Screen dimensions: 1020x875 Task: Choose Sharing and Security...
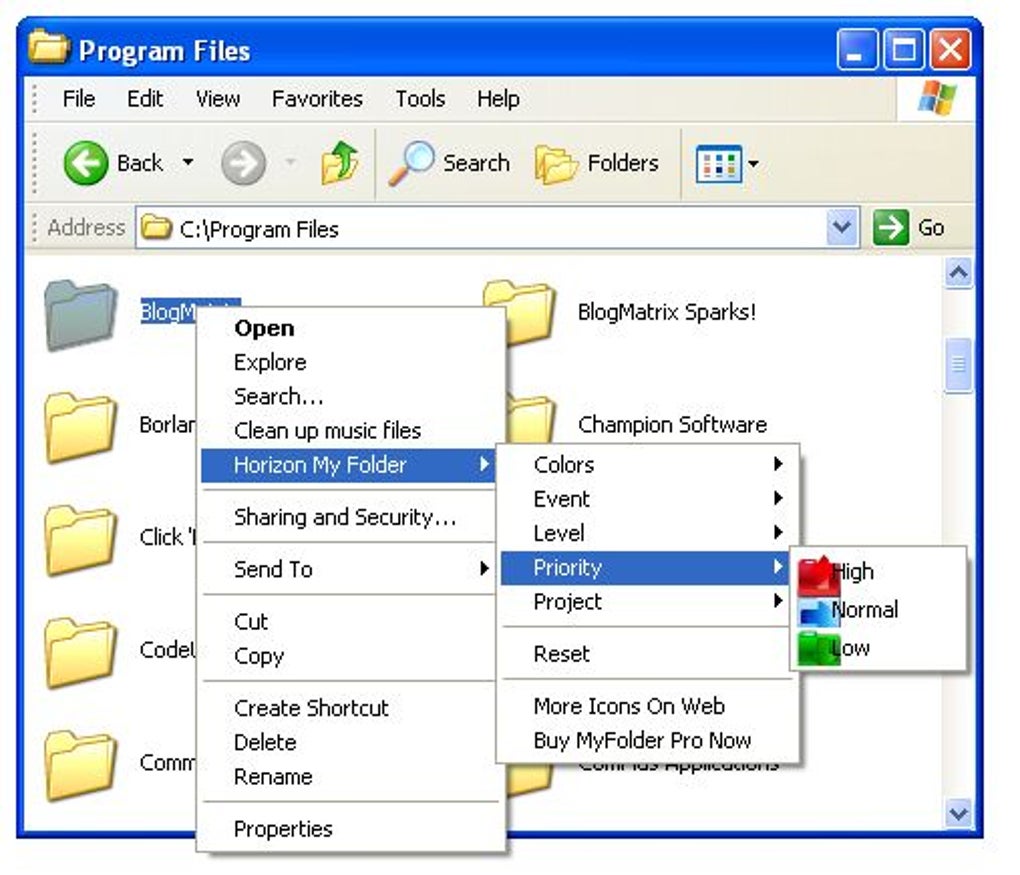click(x=349, y=517)
